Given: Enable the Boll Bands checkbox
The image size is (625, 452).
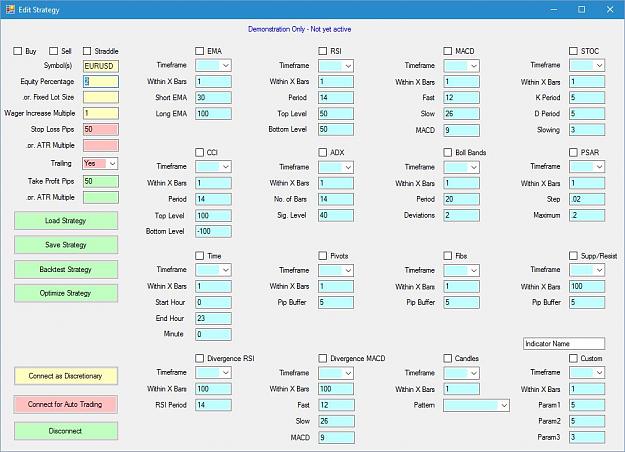Looking at the screenshot, I should [x=448, y=152].
